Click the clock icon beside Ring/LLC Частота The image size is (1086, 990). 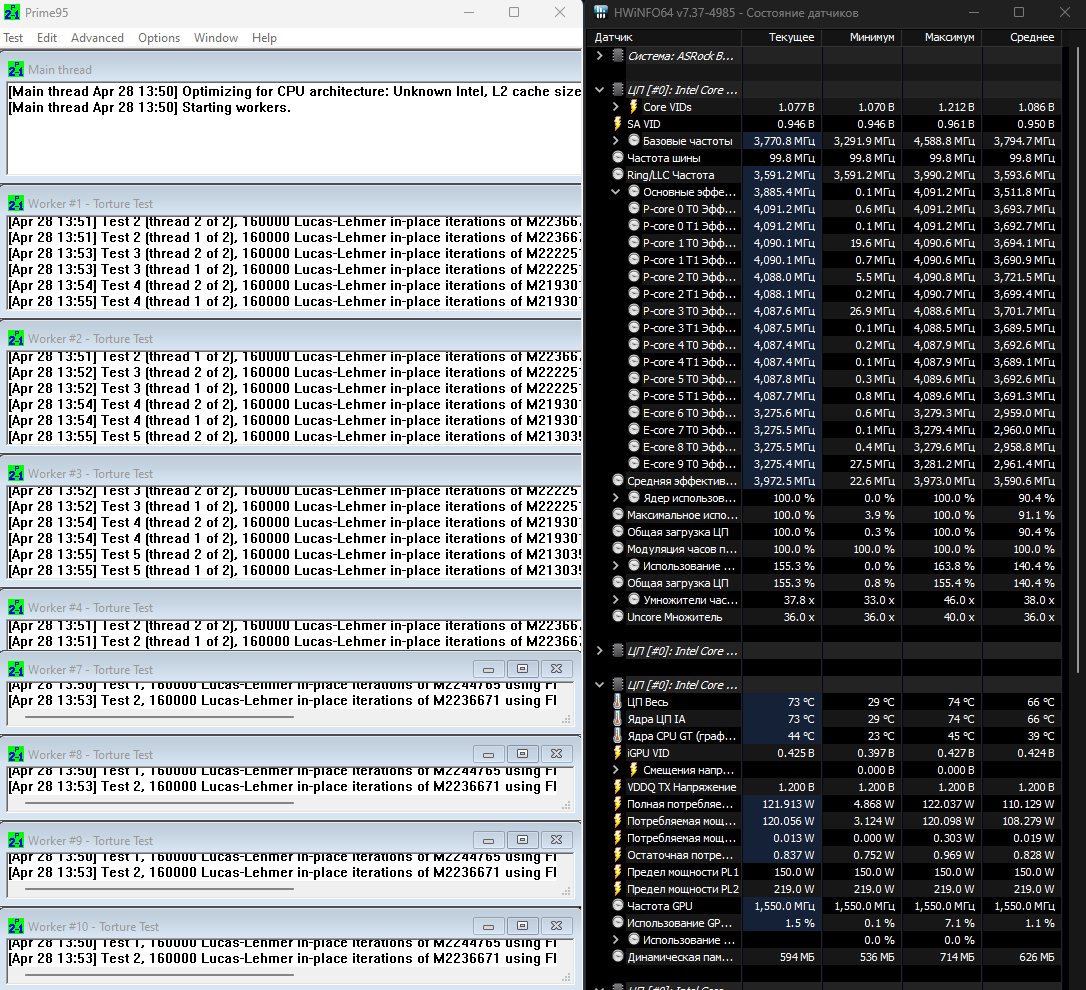click(x=618, y=175)
